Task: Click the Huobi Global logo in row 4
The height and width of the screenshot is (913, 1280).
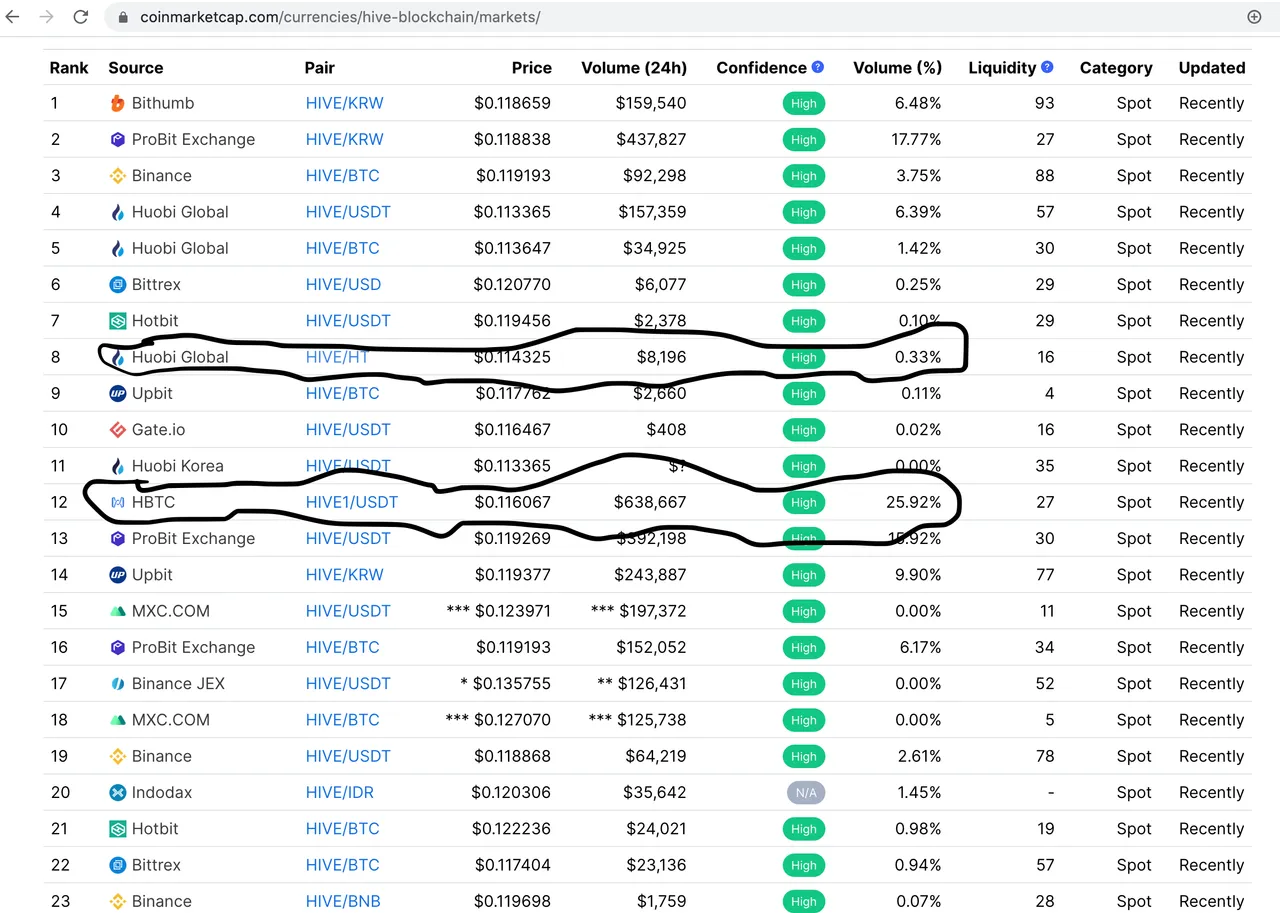Action: 117,212
